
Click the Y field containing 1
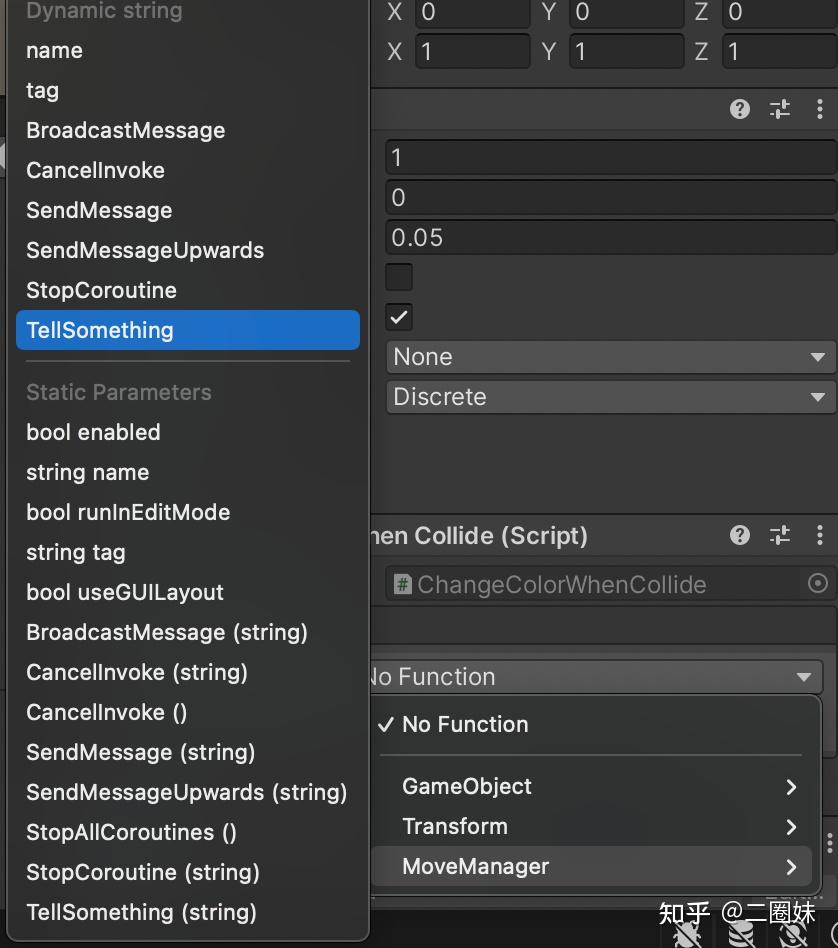coord(626,51)
